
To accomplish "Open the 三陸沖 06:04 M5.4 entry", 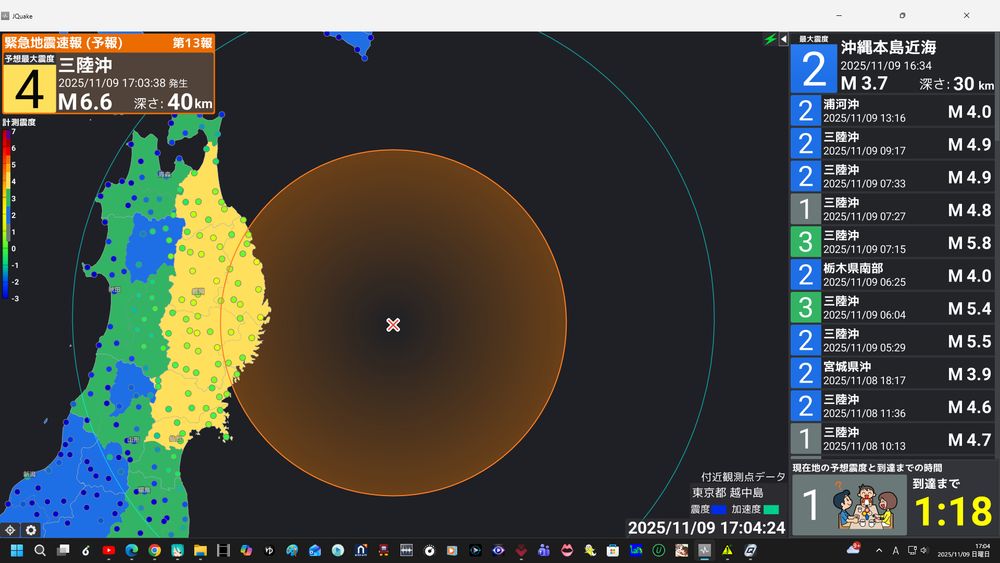I will click(x=892, y=308).
